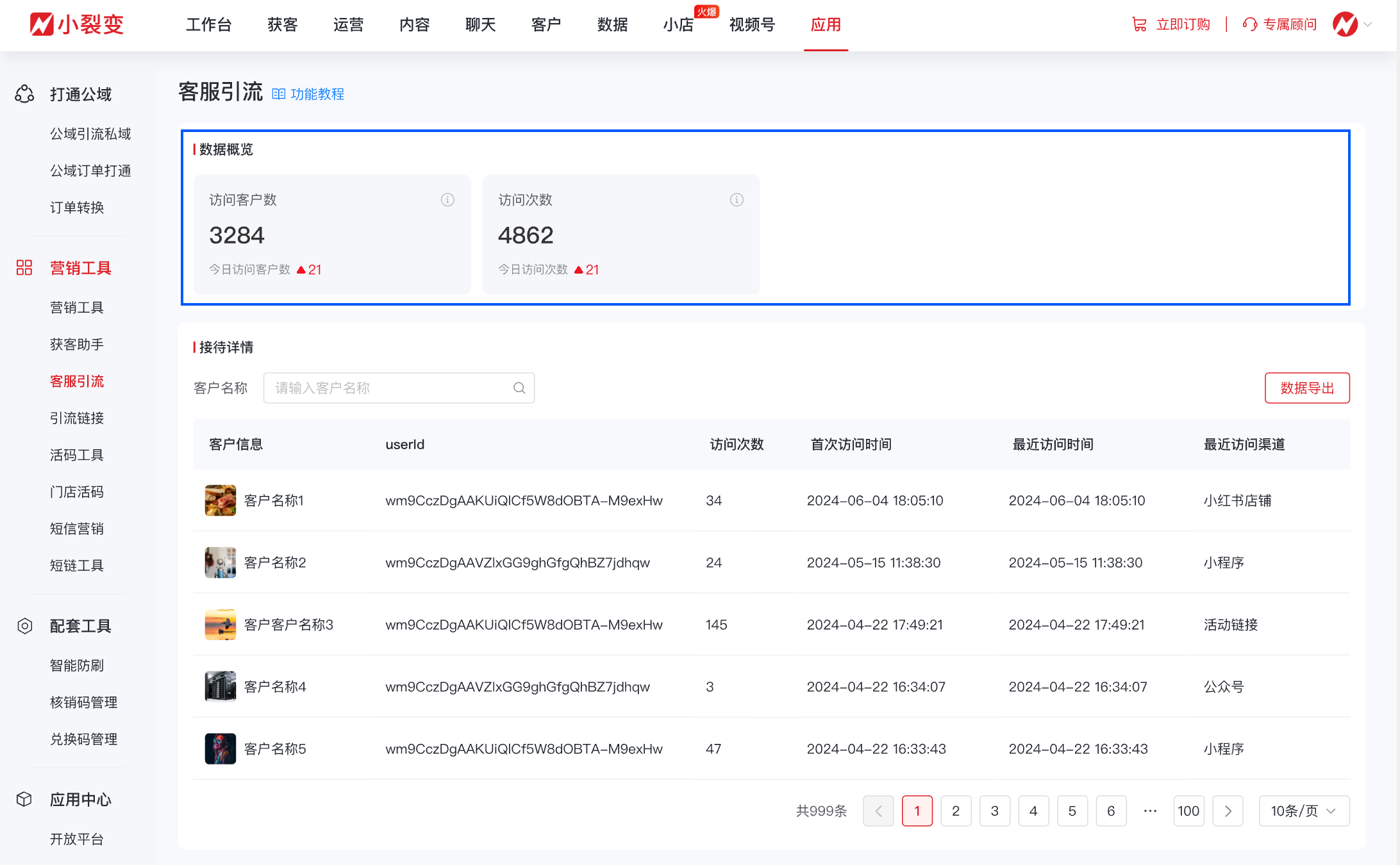Open 公域引流私域 in sidebar
The width and height of the screenshot is (1400, 865).
[x=90, y=134]
